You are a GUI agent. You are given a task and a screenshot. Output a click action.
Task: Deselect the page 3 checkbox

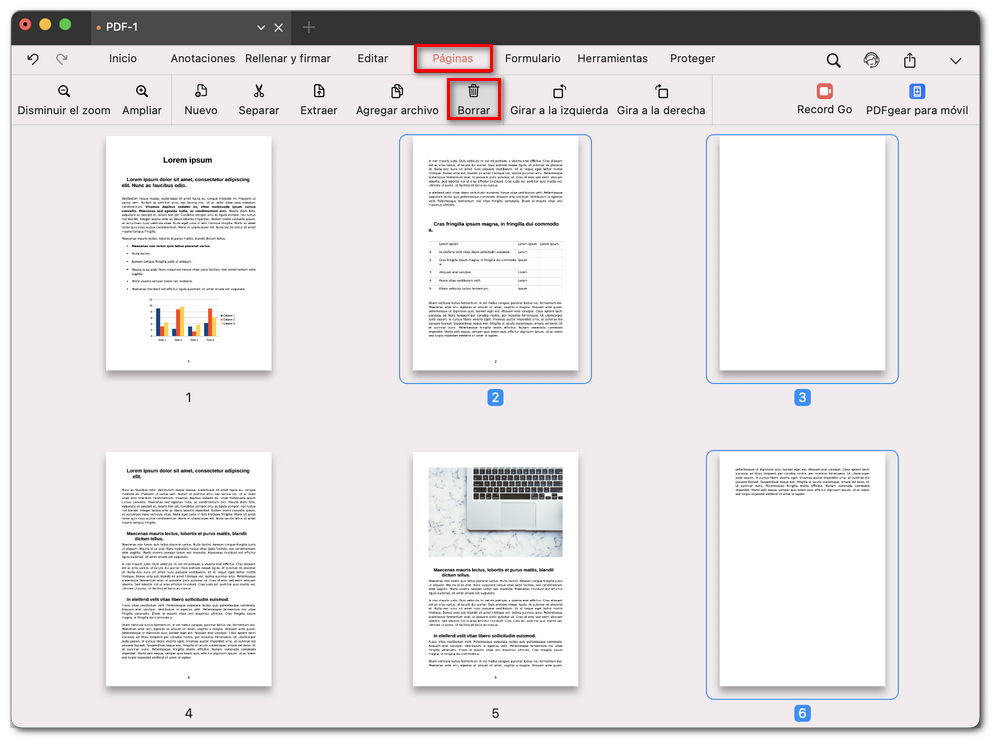point(800,397)
